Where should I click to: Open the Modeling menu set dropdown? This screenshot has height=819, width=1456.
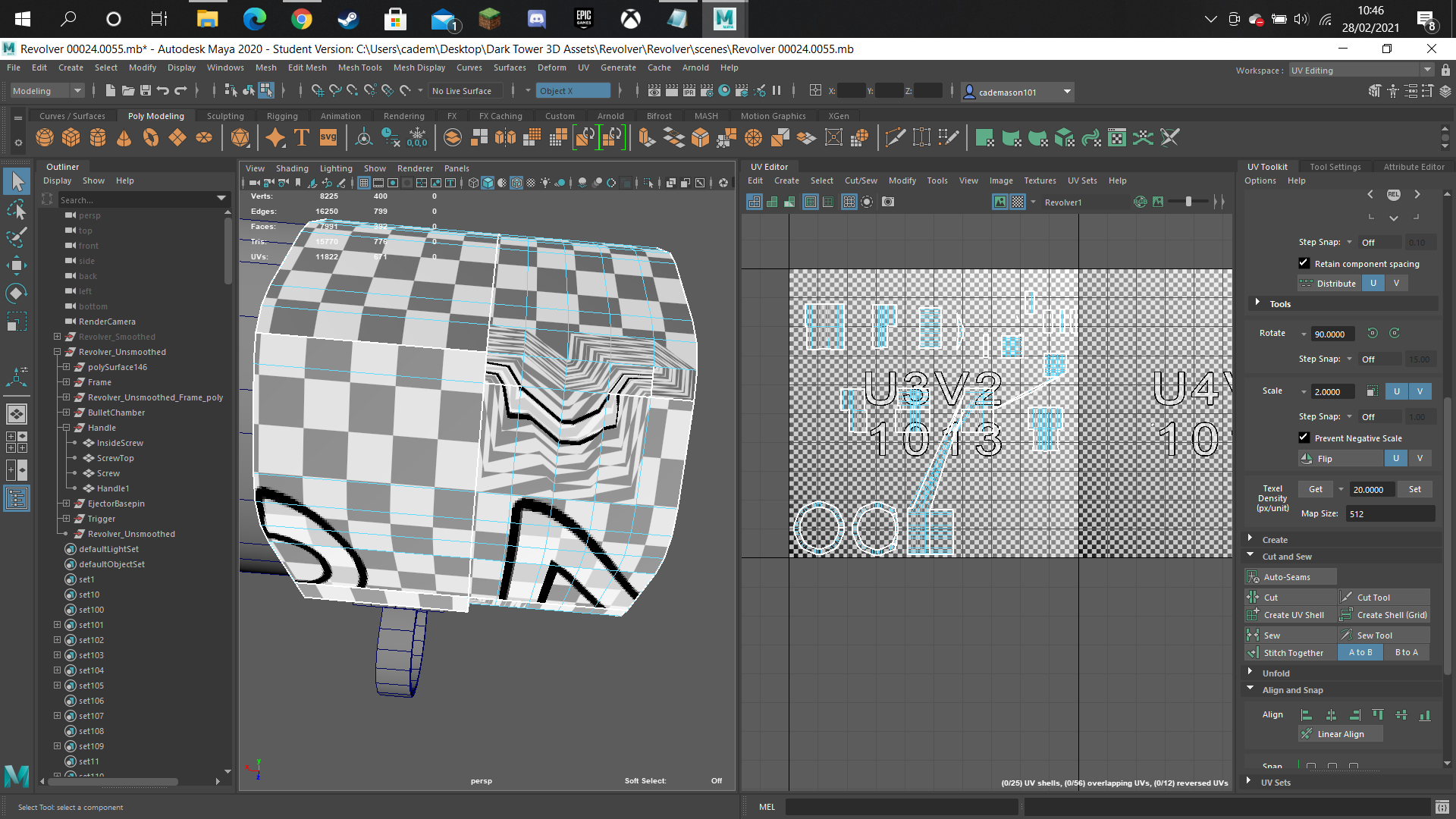pos(47,91)
